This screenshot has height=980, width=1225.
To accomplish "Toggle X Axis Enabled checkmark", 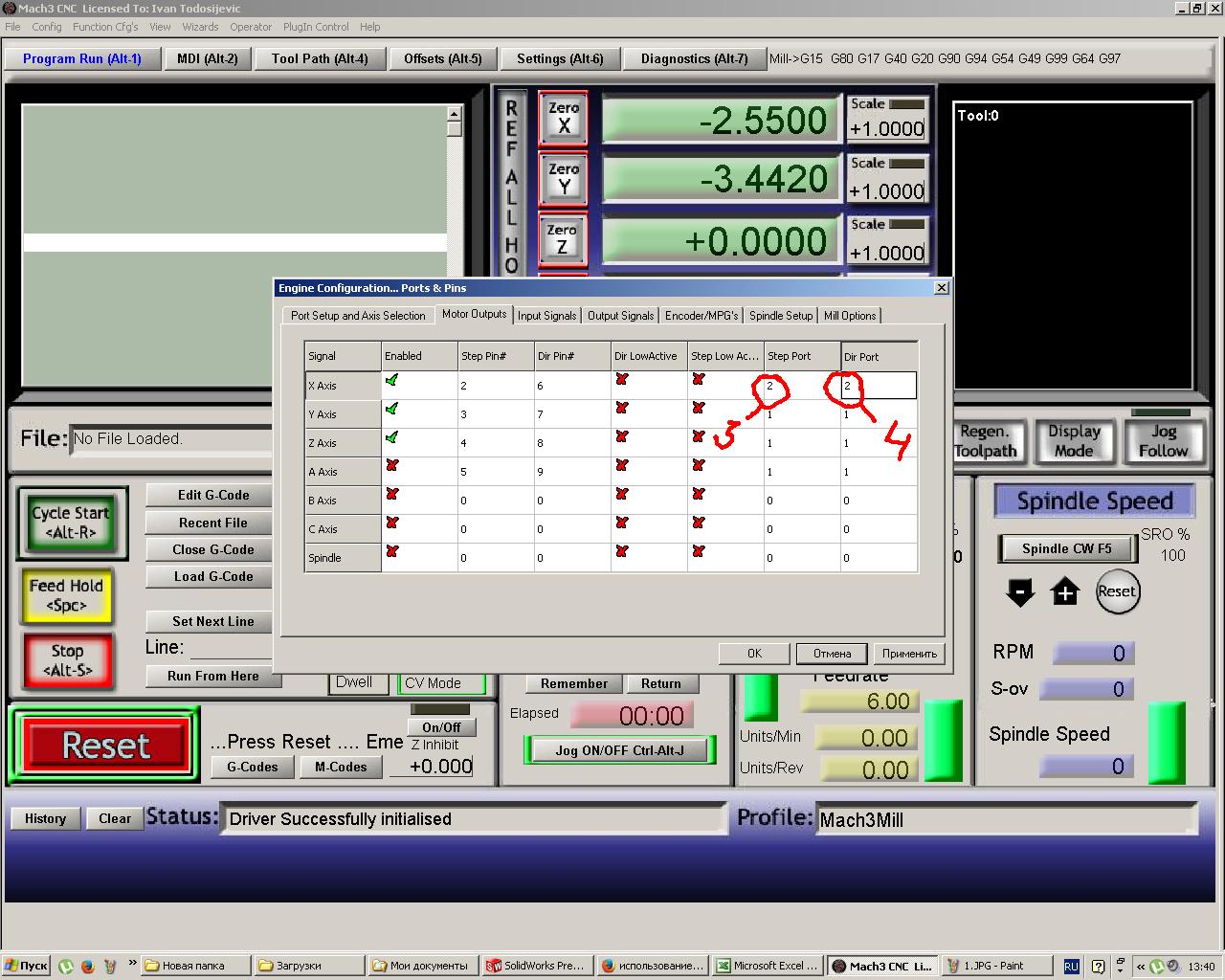I will (x=391, y=381).
